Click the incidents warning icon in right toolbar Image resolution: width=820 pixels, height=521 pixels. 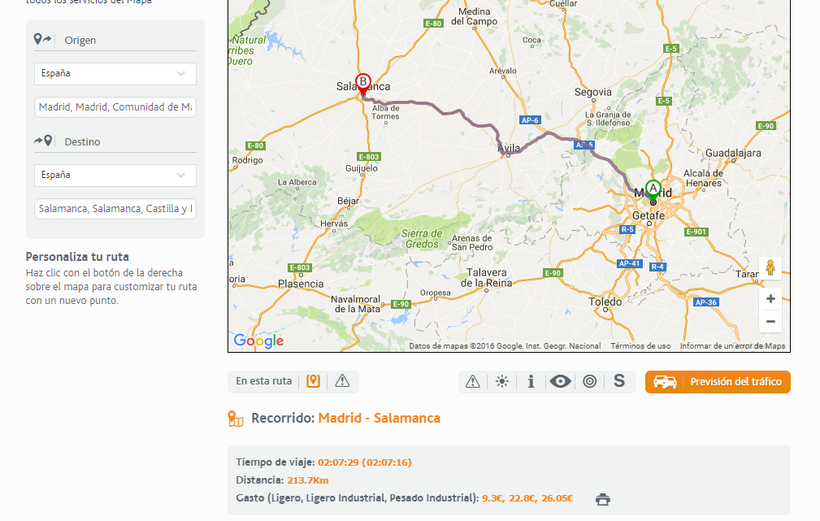click(473, 381)
